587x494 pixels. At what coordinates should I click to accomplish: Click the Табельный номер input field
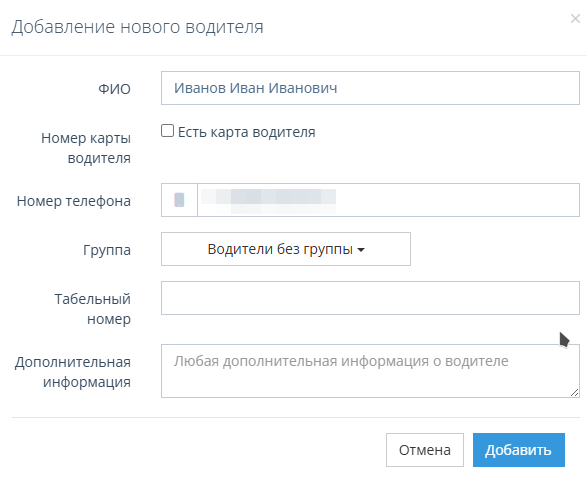pos(370,298)
